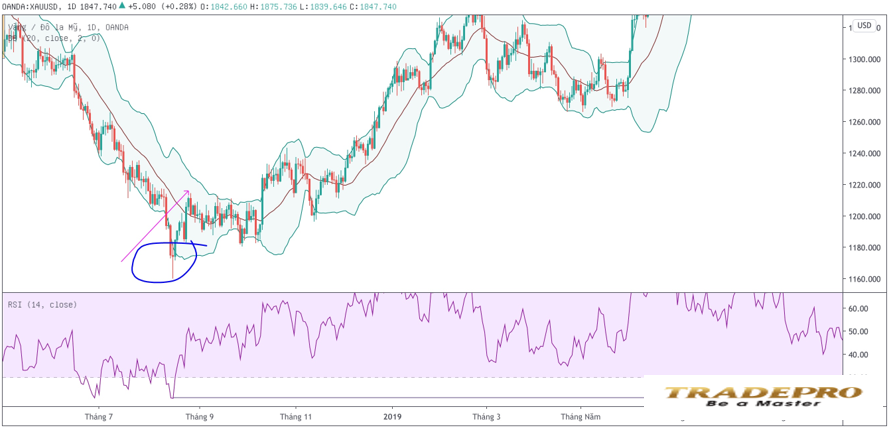This screenshot has width=889, height=427.
Task: Click the RSI 60.00 axis label
Action: tap(859, 308)
